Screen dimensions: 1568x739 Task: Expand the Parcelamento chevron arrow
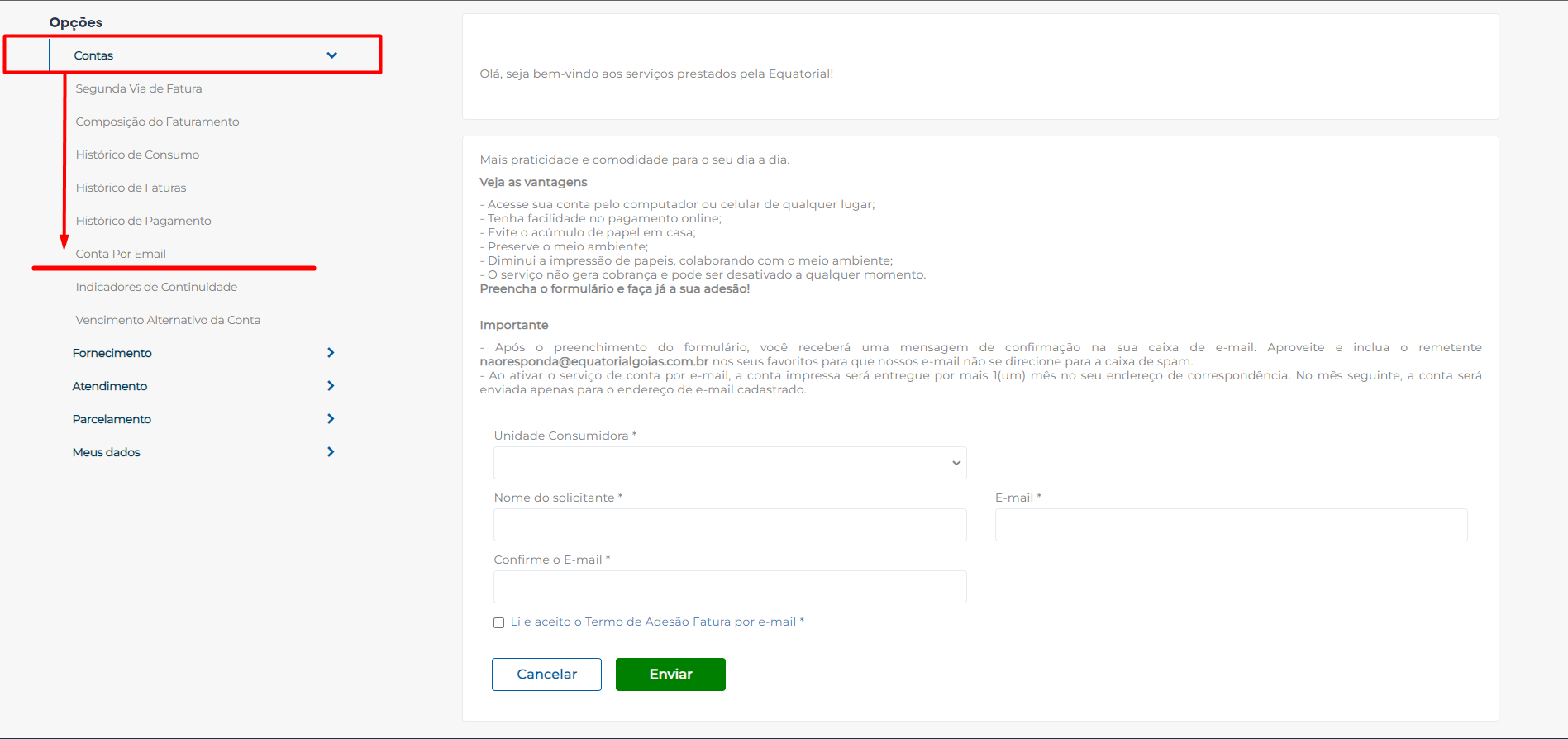(x=331, y=419)
